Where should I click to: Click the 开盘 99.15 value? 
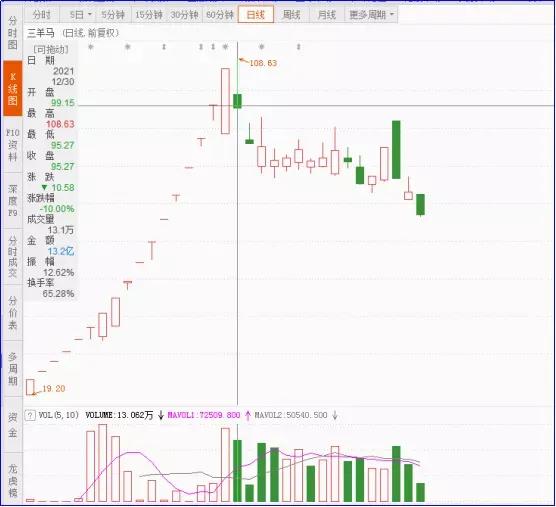tap(63, 103)
